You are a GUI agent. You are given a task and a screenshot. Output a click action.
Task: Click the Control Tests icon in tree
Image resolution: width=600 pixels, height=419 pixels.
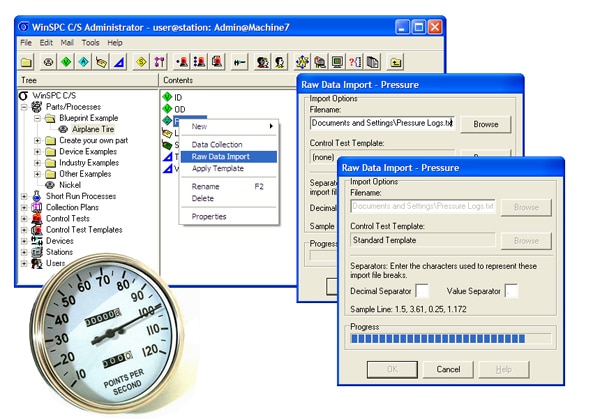37,219
